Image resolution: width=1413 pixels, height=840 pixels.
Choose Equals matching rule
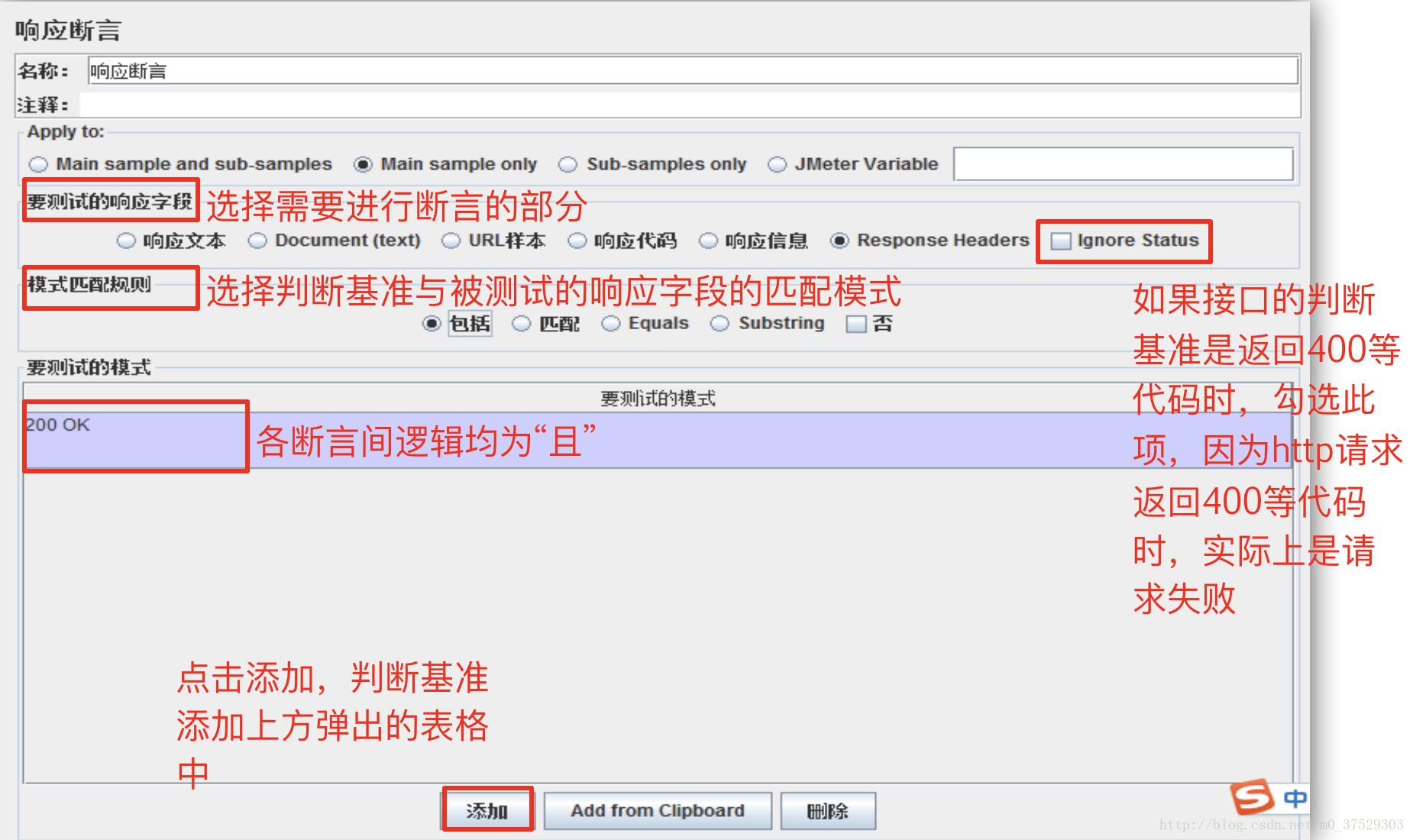pyautogui.click(x=610, y=323)
